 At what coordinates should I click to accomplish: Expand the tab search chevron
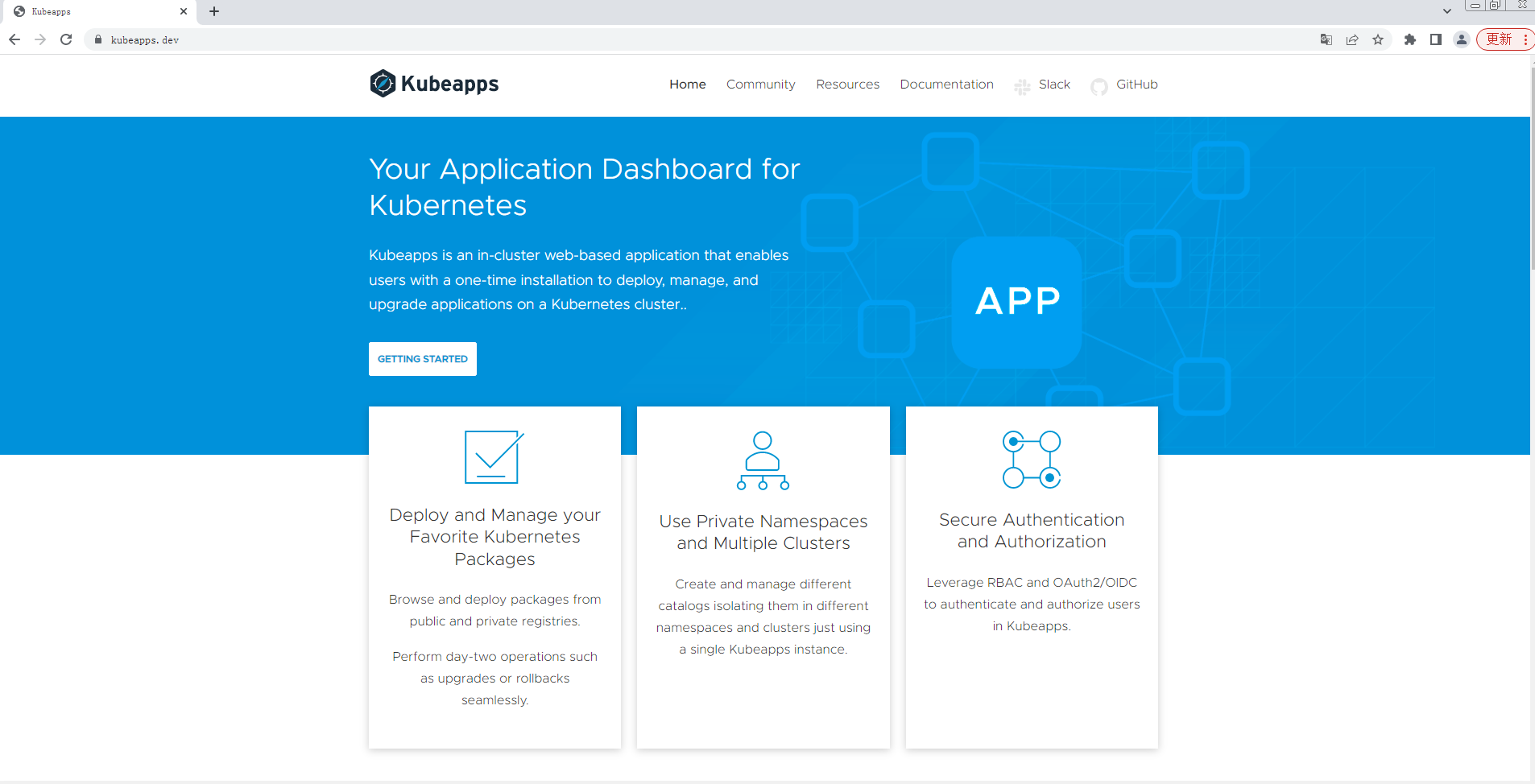pyautogui.click(x=1447, y=11)
